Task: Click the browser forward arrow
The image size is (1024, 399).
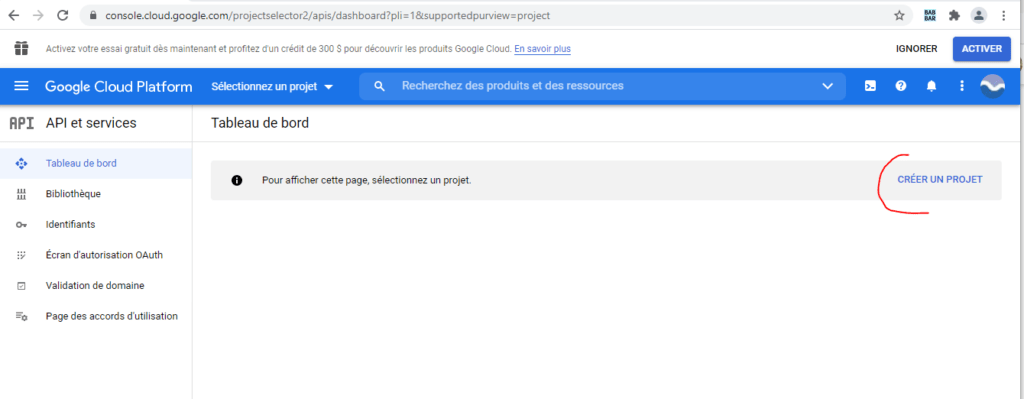Action: click(38, 16)
